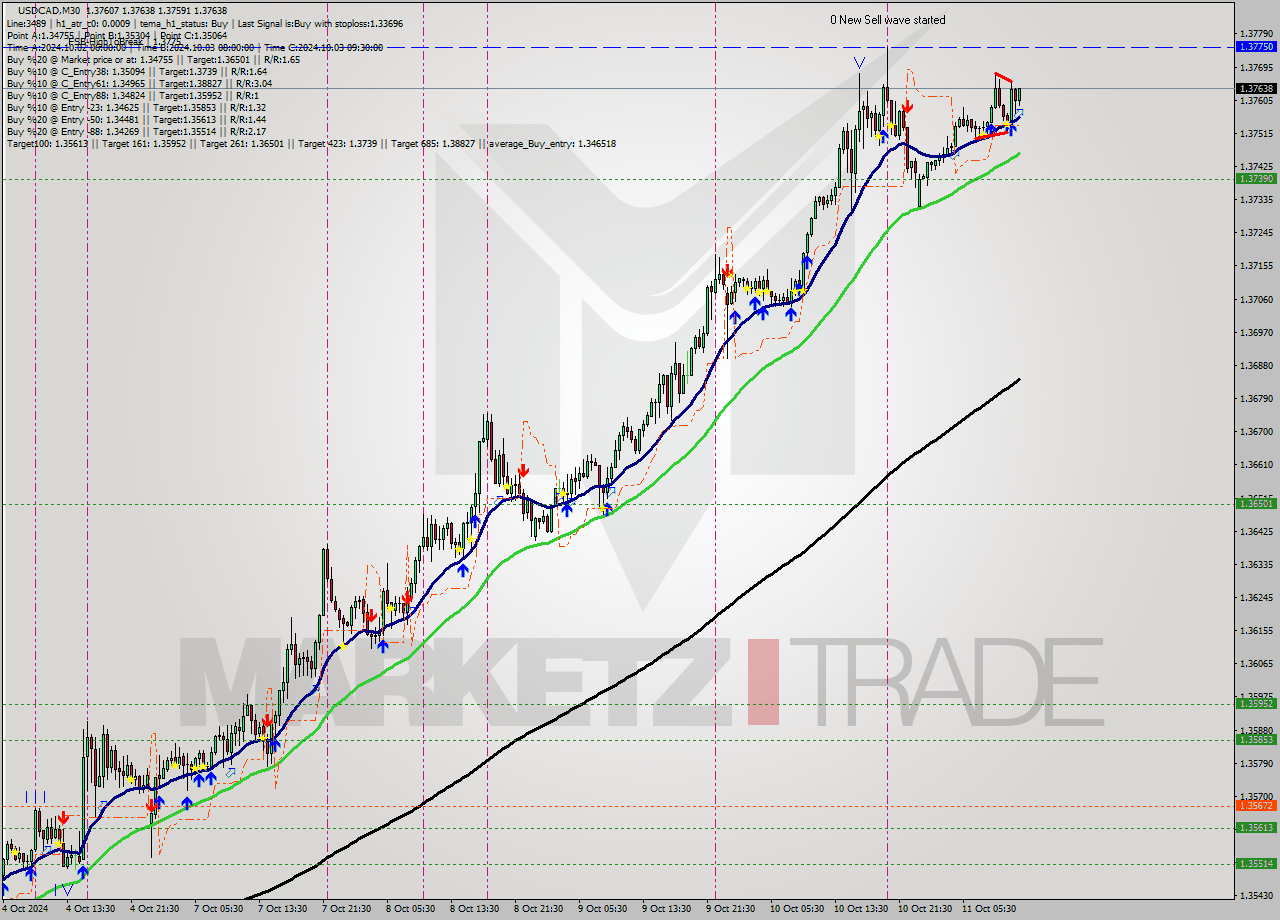The height and width of the screenshot is (920, 1280).
Task: Select the 1.35853 target price tag
Action: pyautogui.click(x=1256, y=739)
